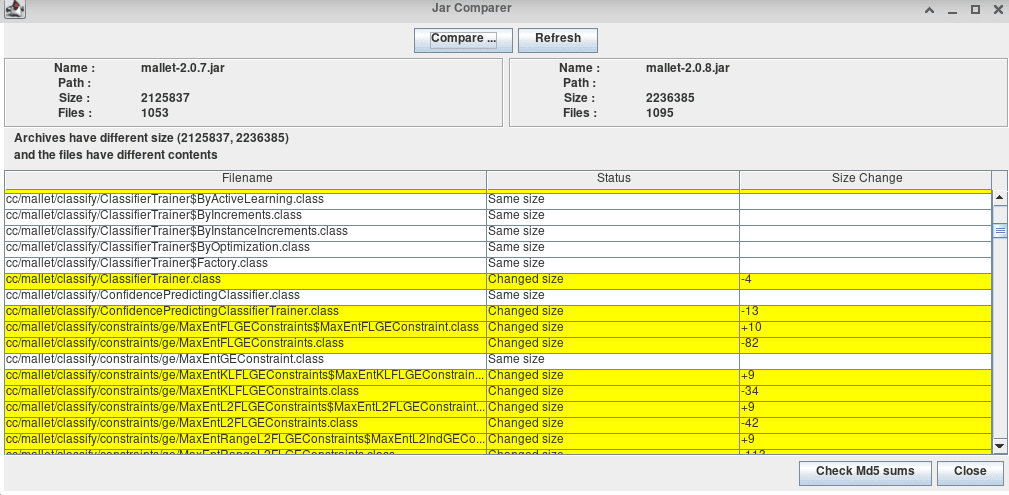Grab the vertical scrollbar thumb

click(x=999, y=230)
